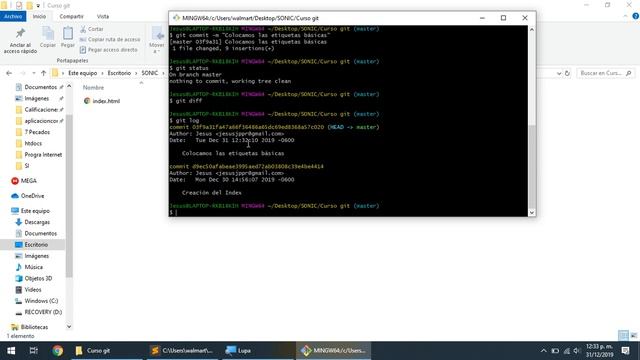Click SONIC in address breadcrumb

(x=149, y=73)
